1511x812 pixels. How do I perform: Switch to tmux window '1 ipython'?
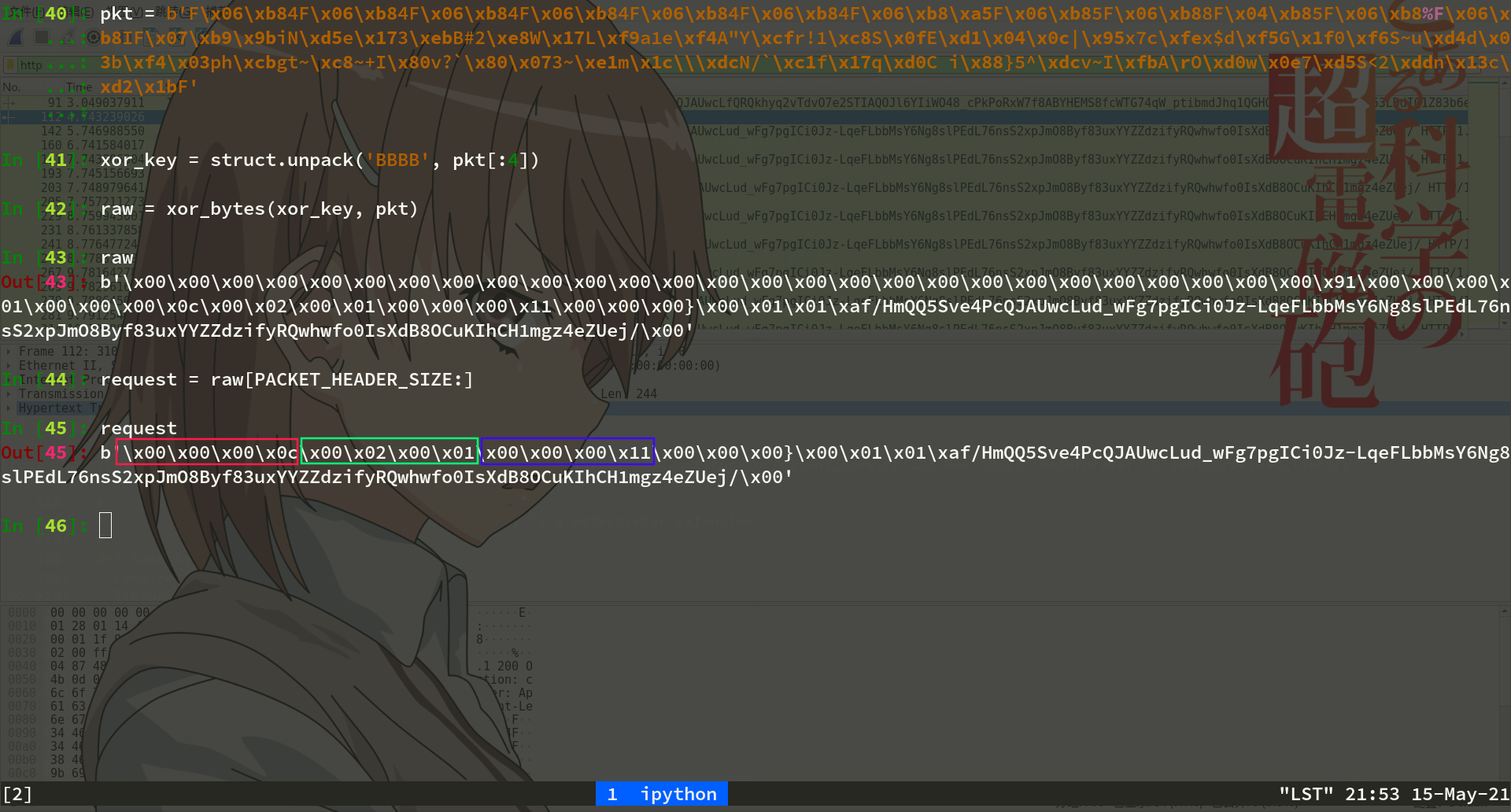(x=662, y=794)
